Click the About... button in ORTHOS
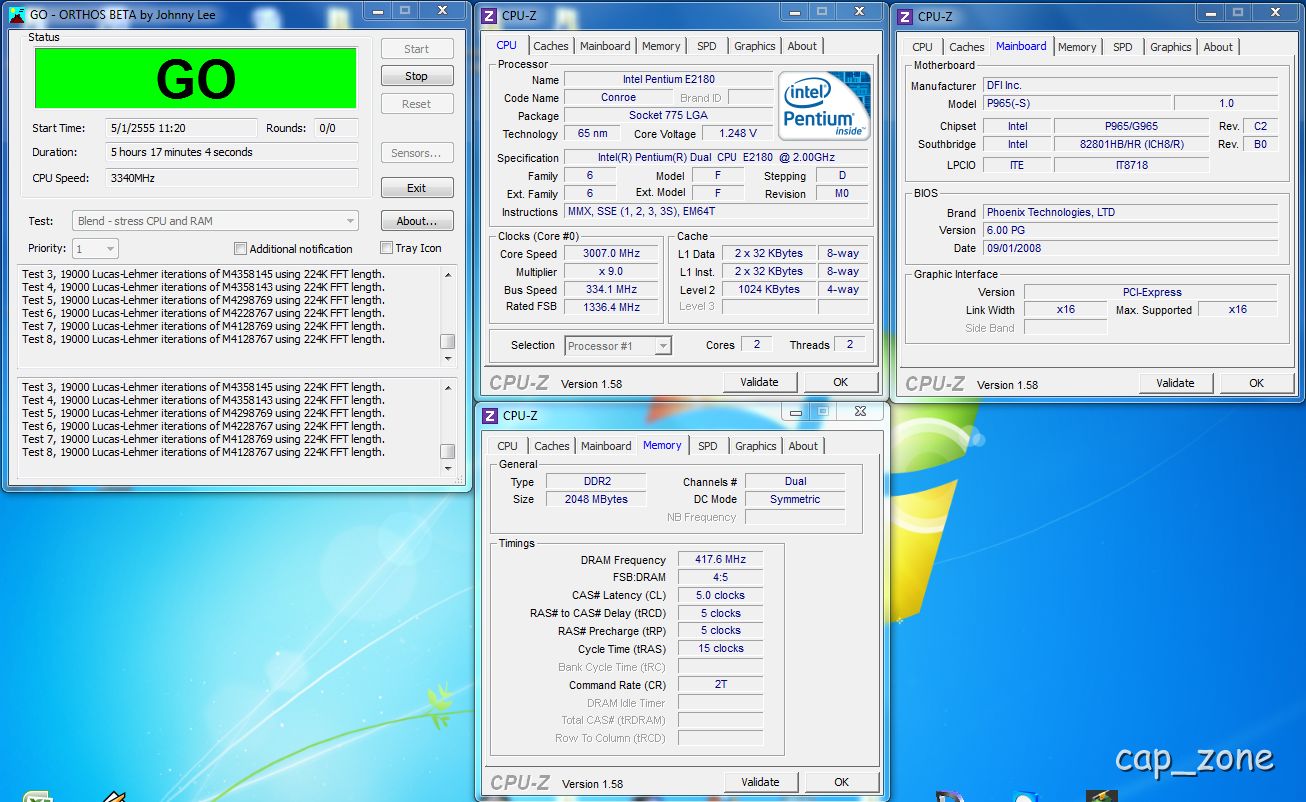This screenshot has height=802, width=1306. pos(416,221)
